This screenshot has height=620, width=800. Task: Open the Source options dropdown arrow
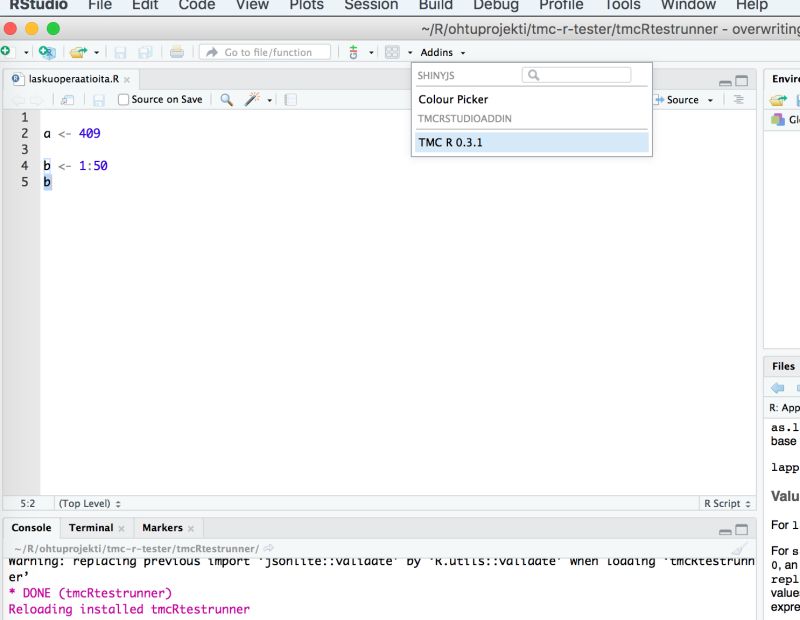(x=710, y=100)
